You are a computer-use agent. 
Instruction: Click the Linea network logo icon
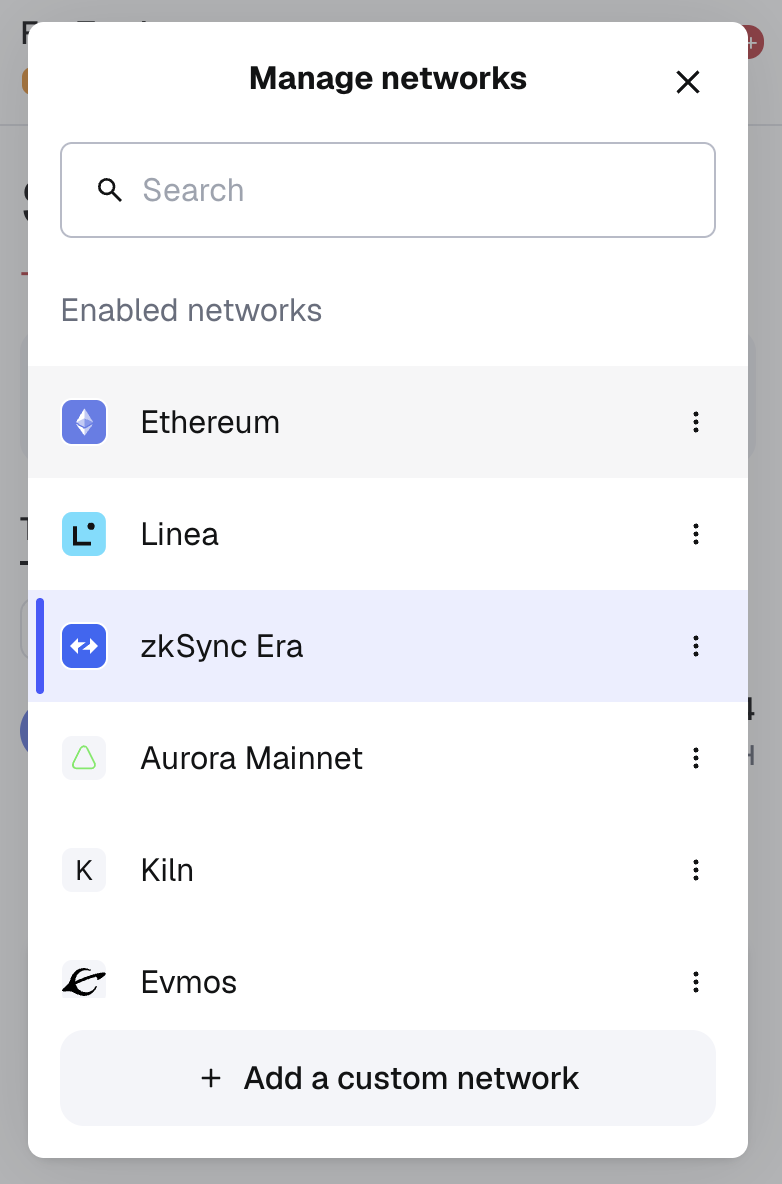click(x=84, y=534)
